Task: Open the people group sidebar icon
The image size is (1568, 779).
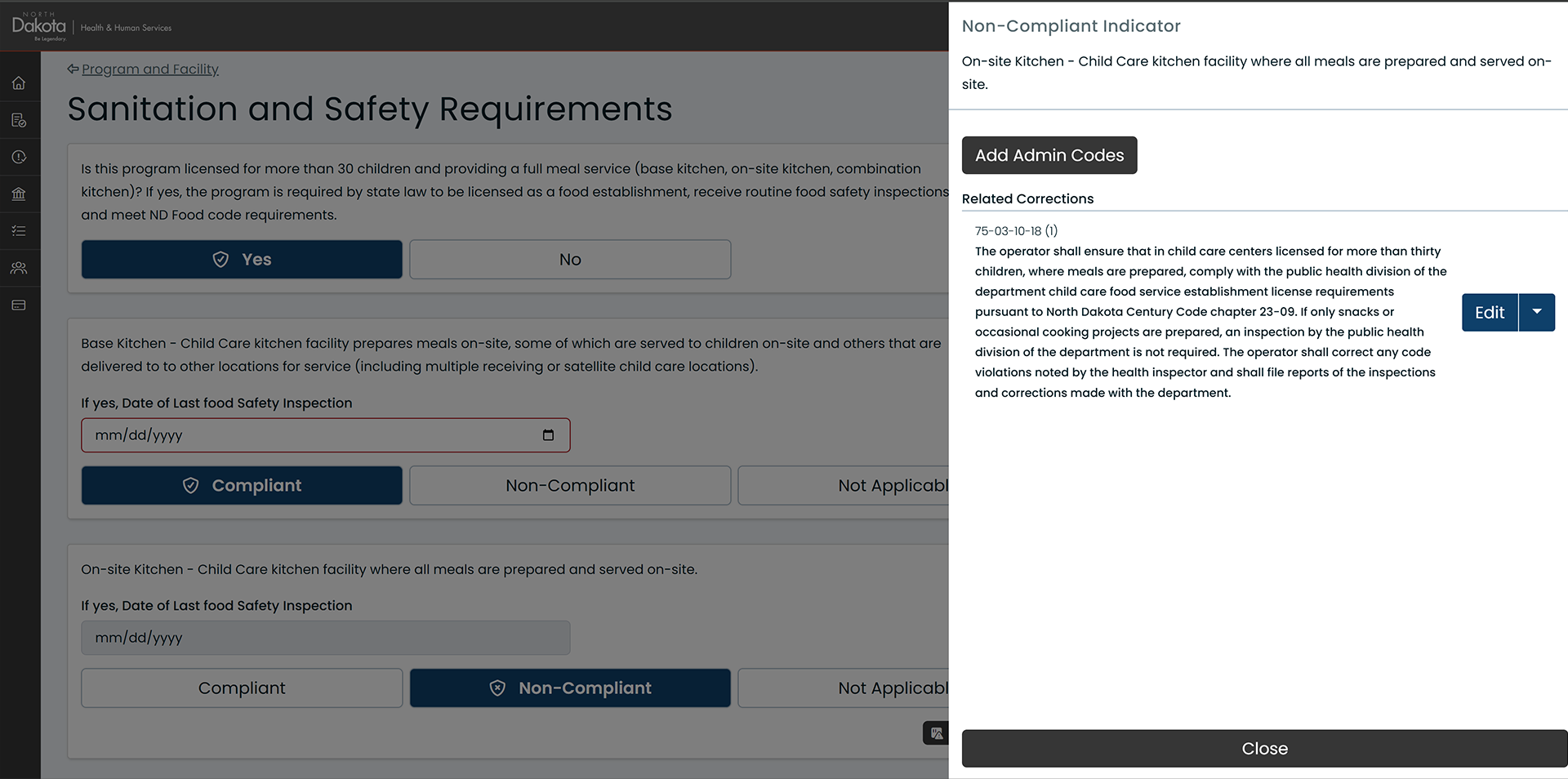Action: coord(19,268)
